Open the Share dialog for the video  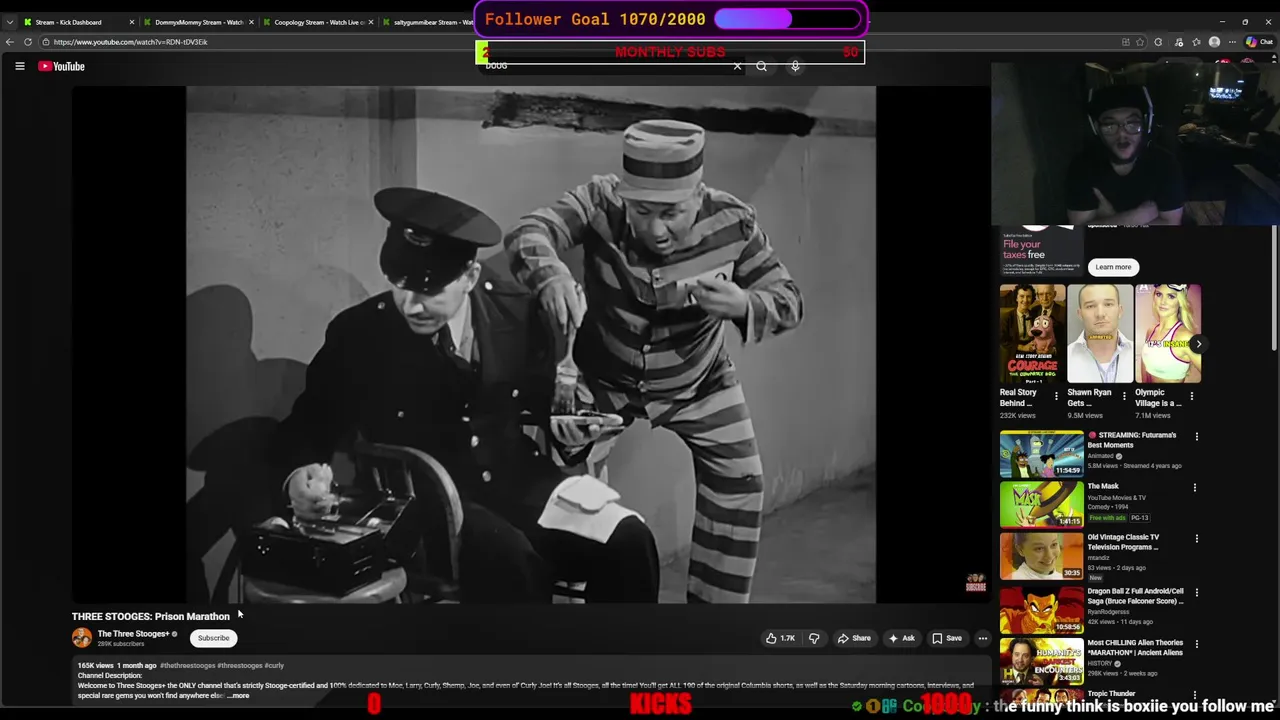click(x=854, y=638)
